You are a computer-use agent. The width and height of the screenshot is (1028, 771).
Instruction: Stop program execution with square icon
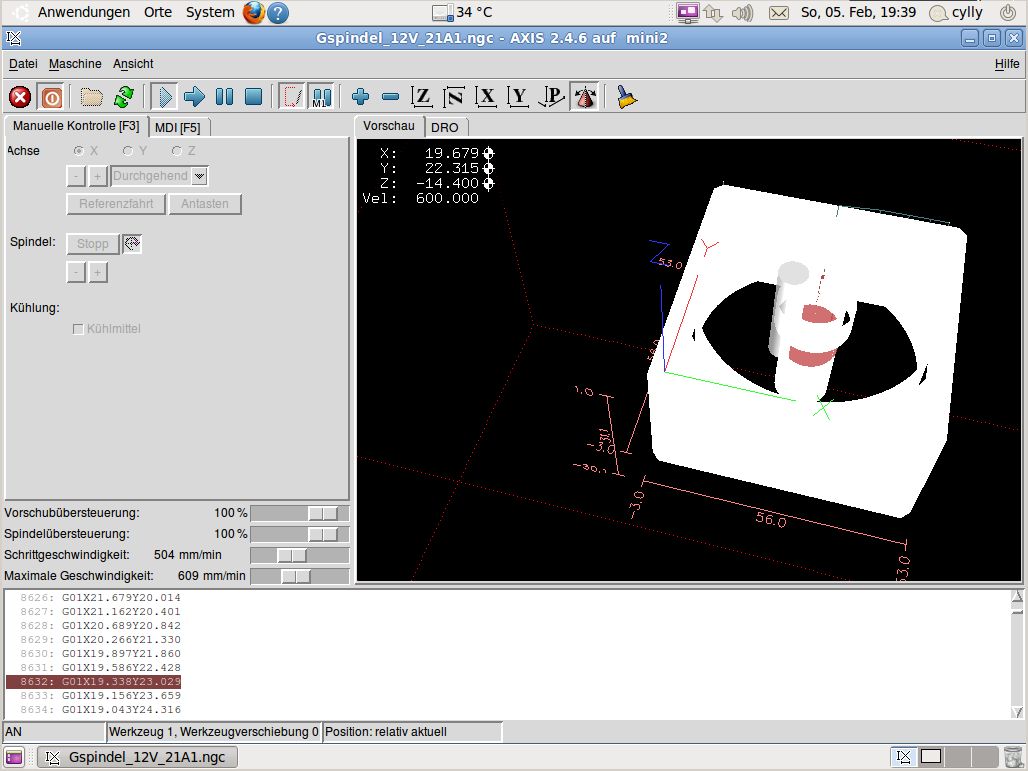(x=254, y=97)
